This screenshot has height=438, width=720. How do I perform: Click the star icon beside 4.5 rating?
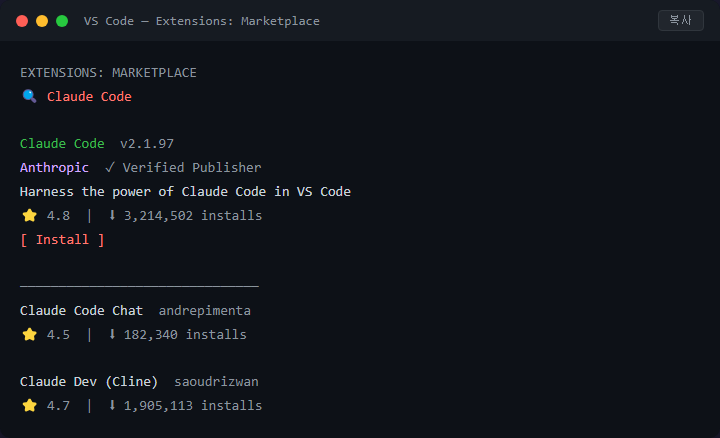[x=29, y=334]
